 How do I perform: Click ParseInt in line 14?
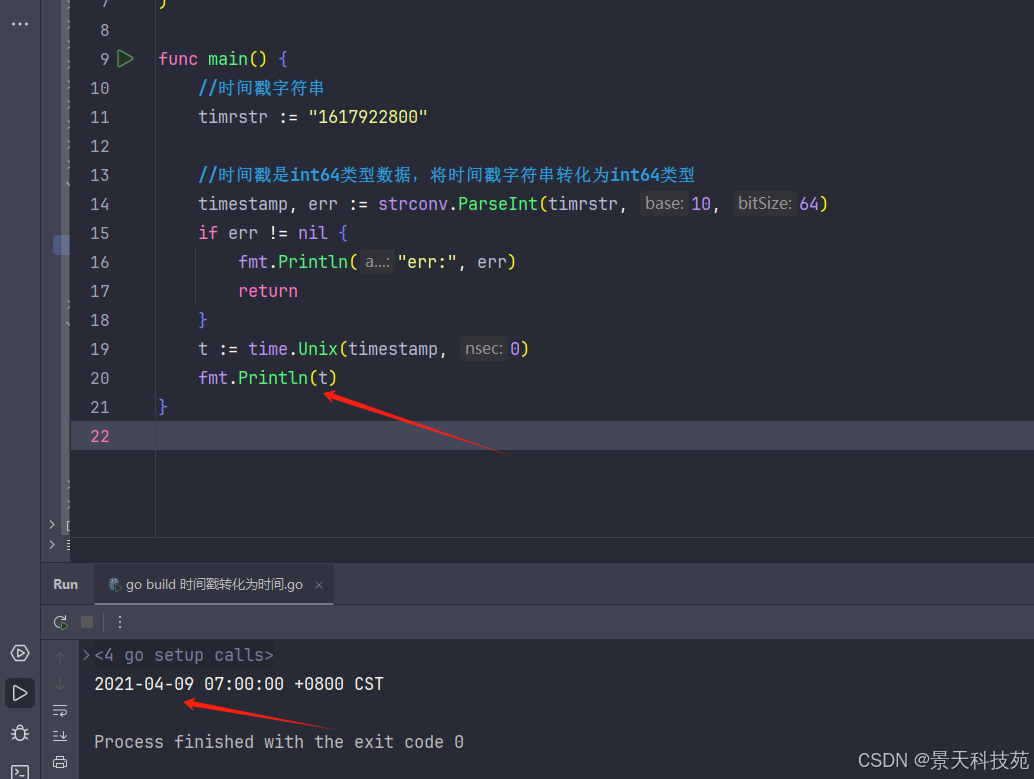coord(498,204)
